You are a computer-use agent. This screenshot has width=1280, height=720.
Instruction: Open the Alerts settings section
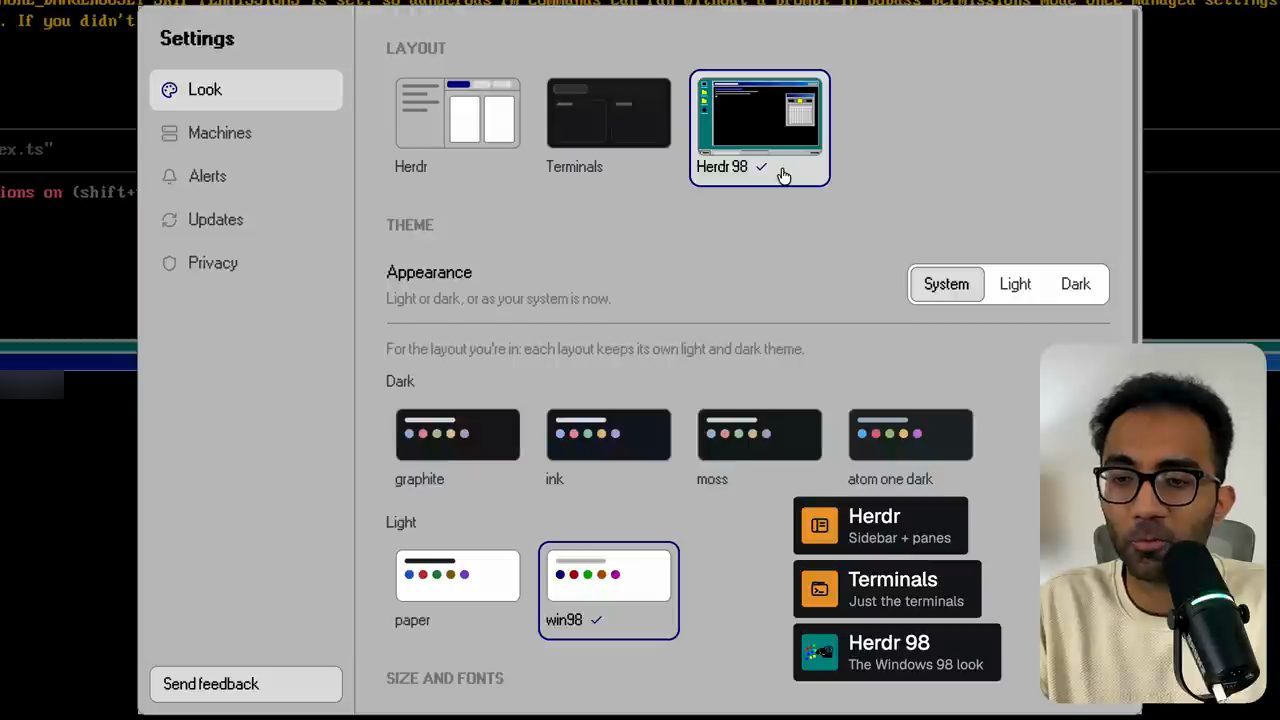pyautogui.click(x=246, y=176)
